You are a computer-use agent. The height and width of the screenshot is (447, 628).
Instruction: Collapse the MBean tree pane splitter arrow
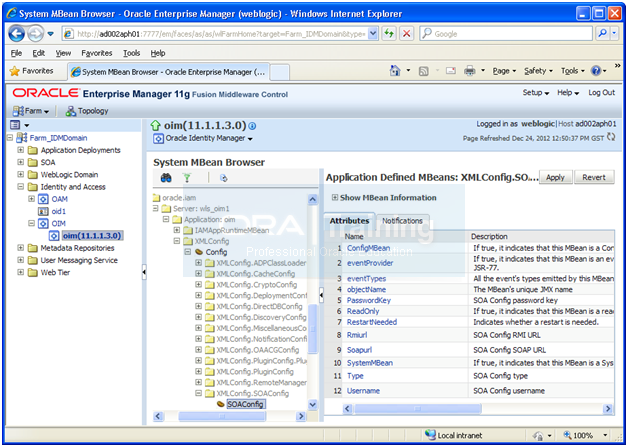pyautogui.click(x=321, y=295)
